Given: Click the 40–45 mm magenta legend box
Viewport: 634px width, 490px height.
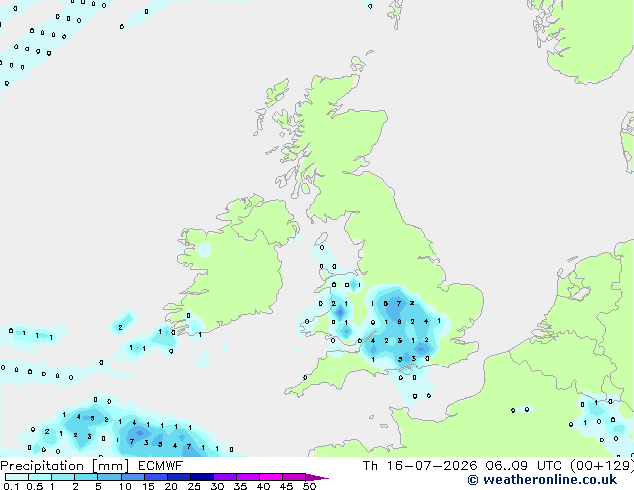Looking at the screenshot, I should coord(271,477).
